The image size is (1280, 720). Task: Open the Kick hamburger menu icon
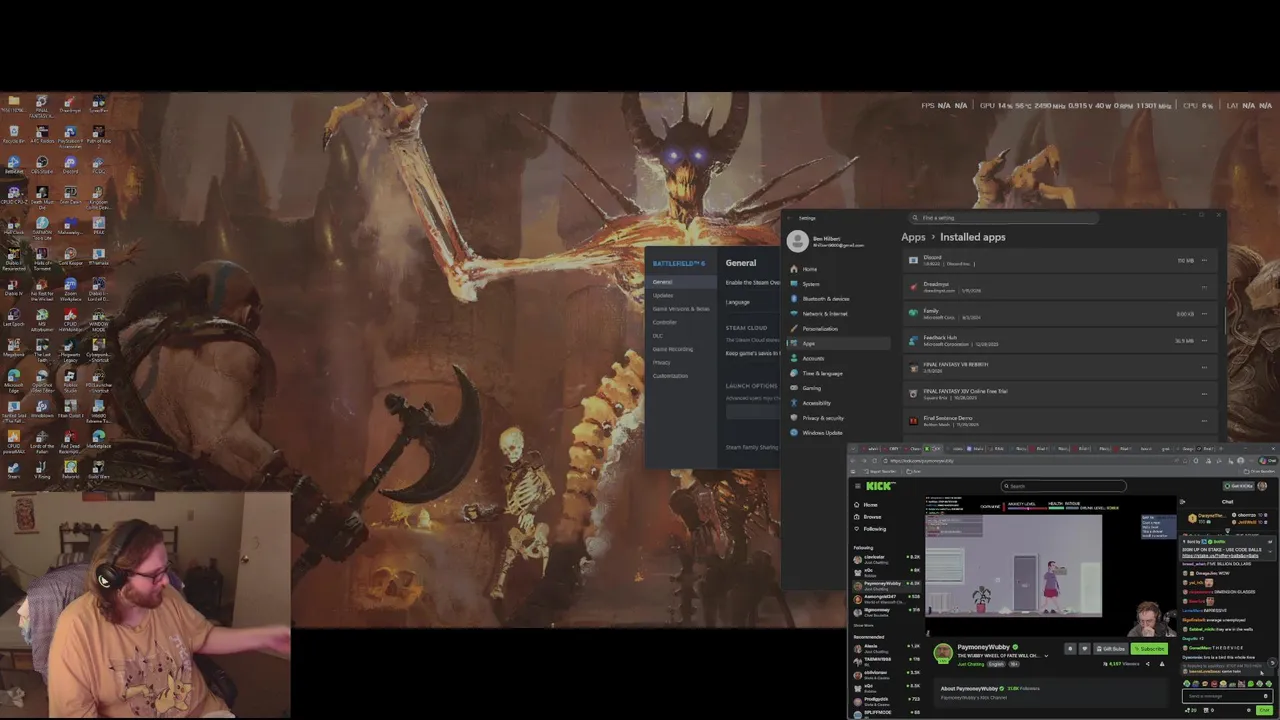point(858,486)
